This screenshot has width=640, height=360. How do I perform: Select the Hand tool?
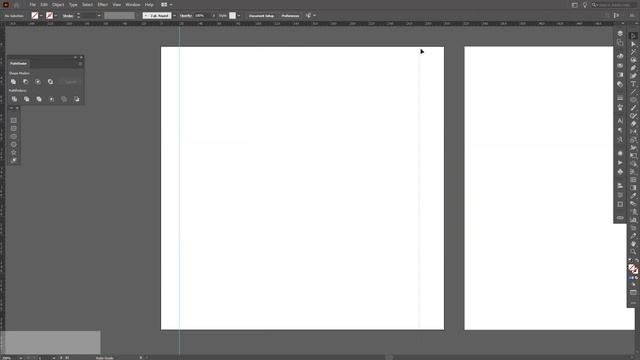click(x=633, y=244)
